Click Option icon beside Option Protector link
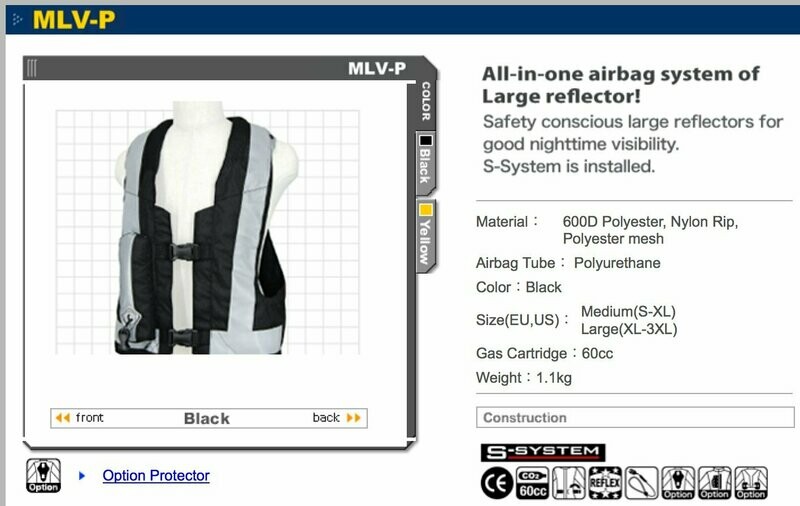 [43, 475]
